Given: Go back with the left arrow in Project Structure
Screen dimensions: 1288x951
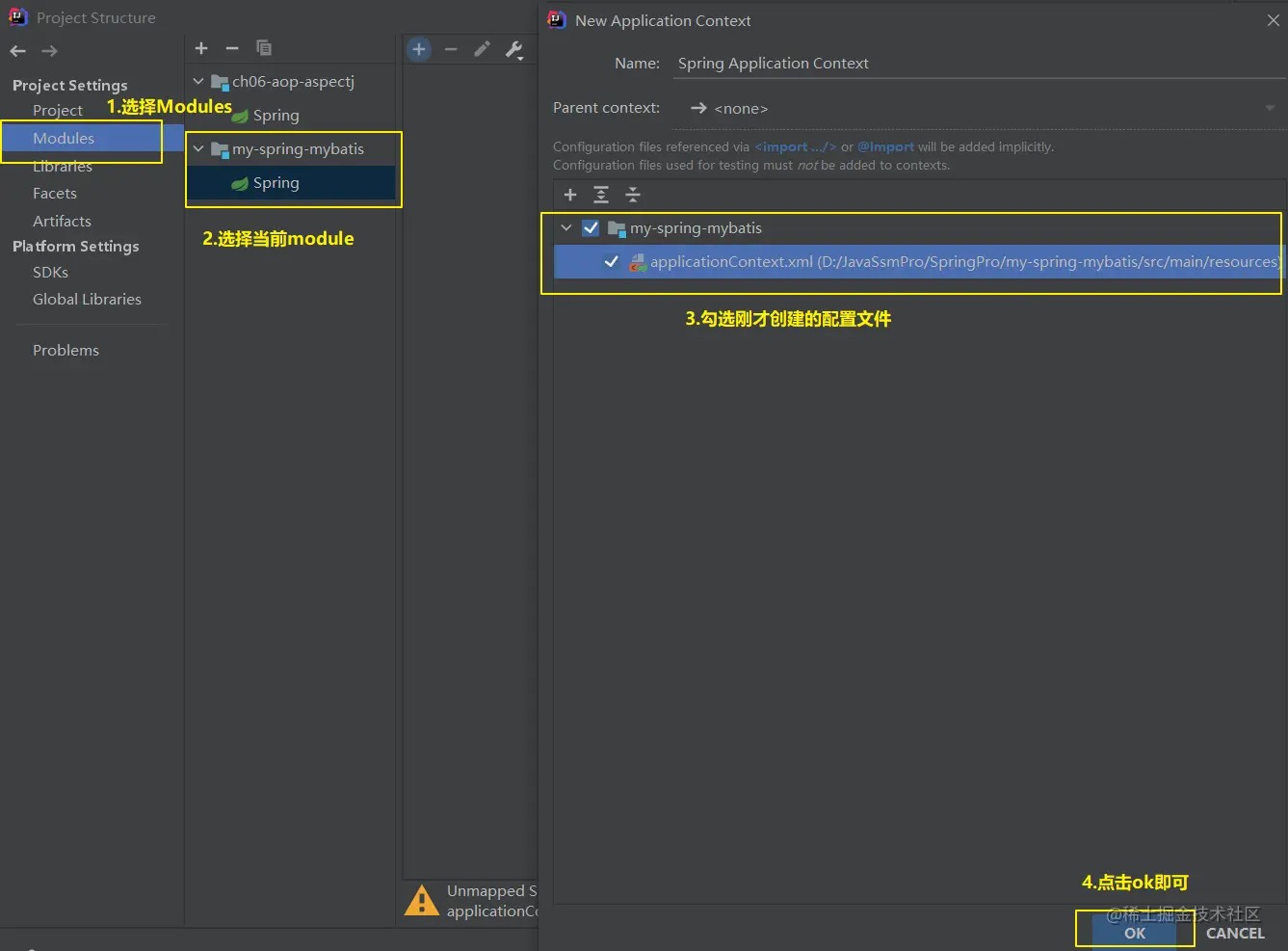Looking at the screenshot, I should pos(17,51).
